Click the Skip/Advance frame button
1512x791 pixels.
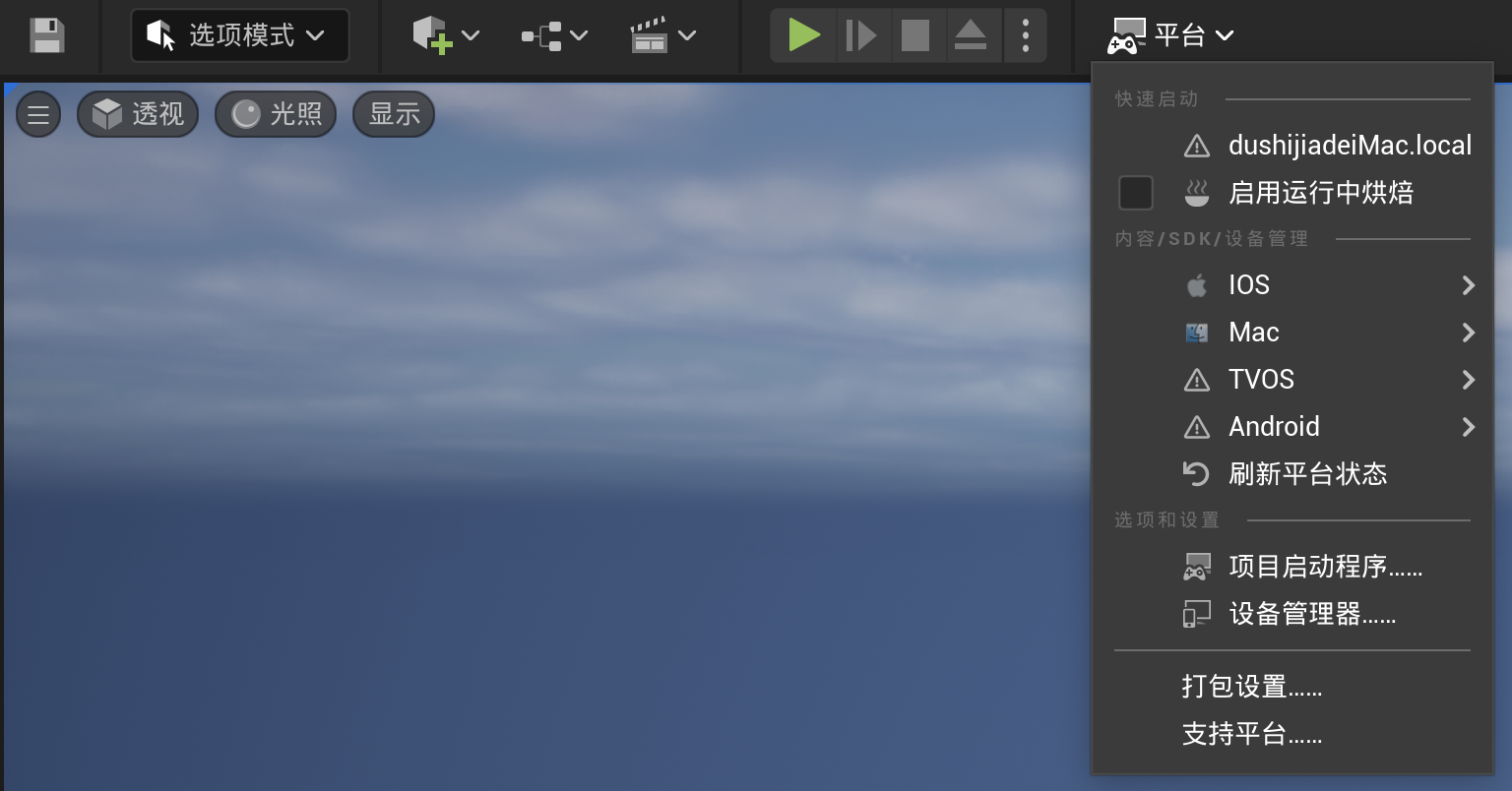[x=860, y=35]
